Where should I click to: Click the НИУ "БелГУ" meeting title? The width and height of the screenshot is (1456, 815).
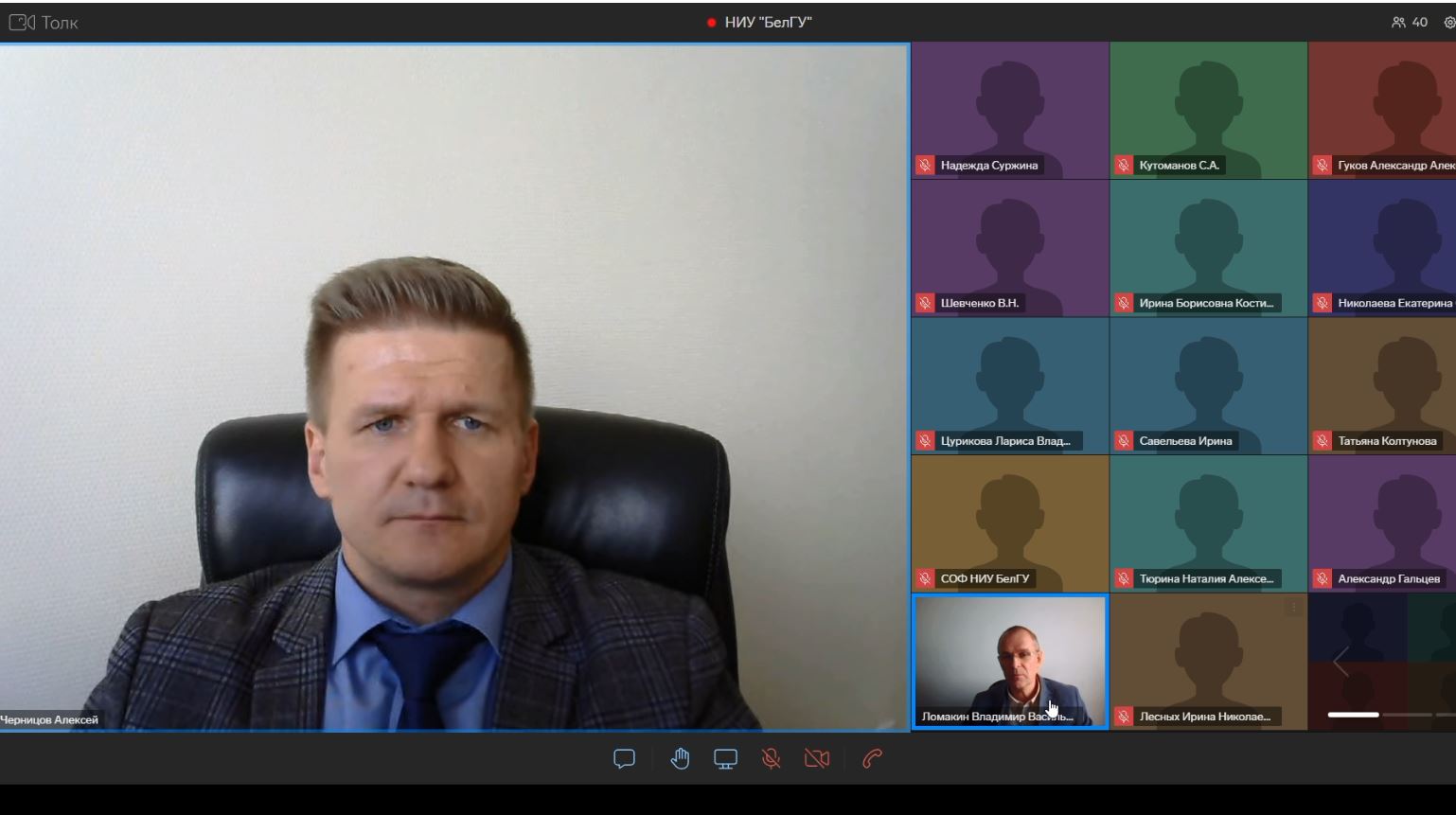click(x=768, y=23)
